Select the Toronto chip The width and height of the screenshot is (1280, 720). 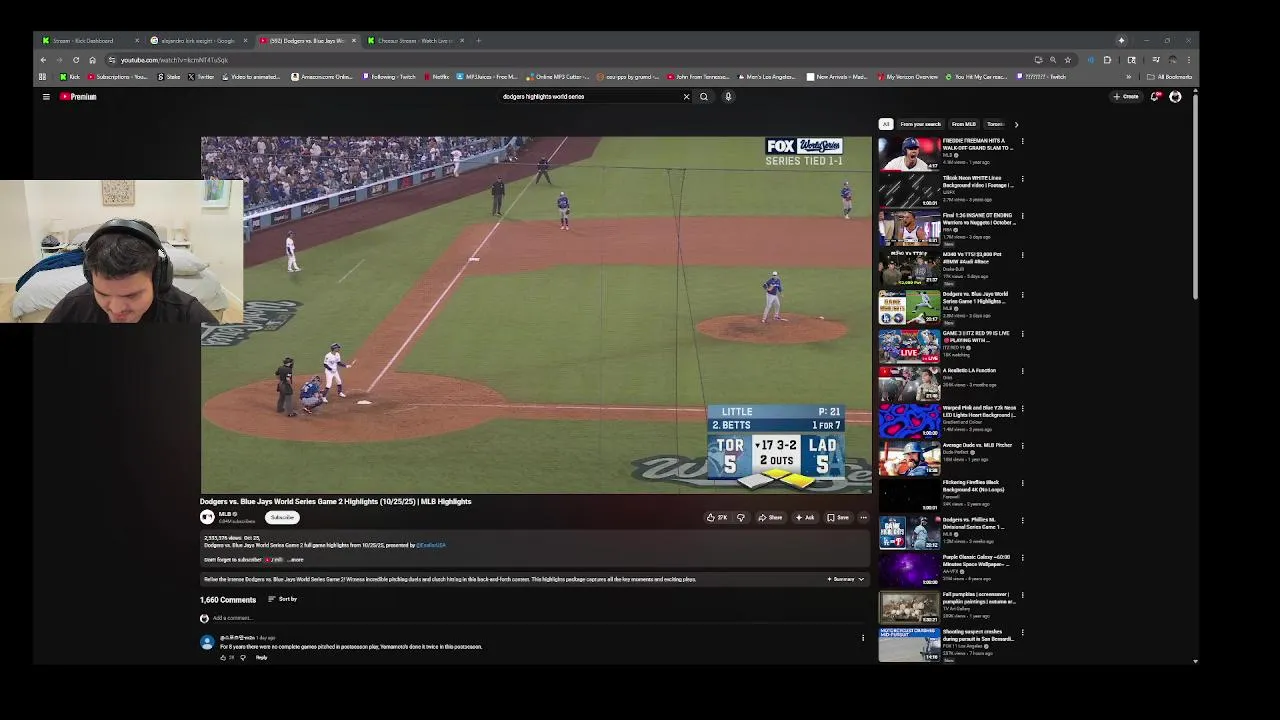click(994, 124)
